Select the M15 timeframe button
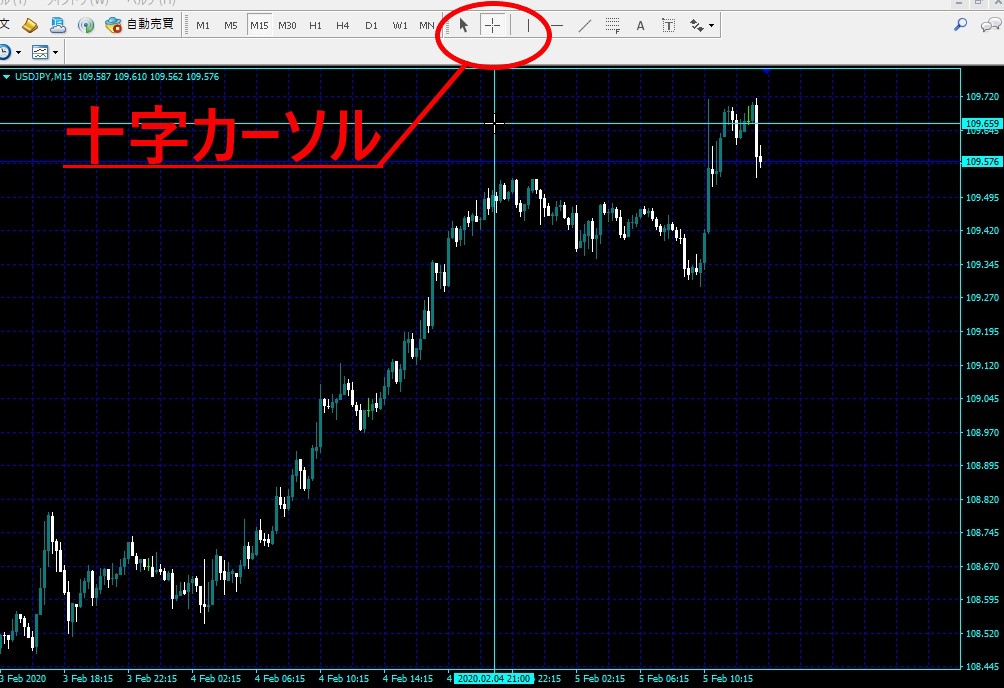The width and height of the screenshot is (1004, 688). tap(259, 26)
